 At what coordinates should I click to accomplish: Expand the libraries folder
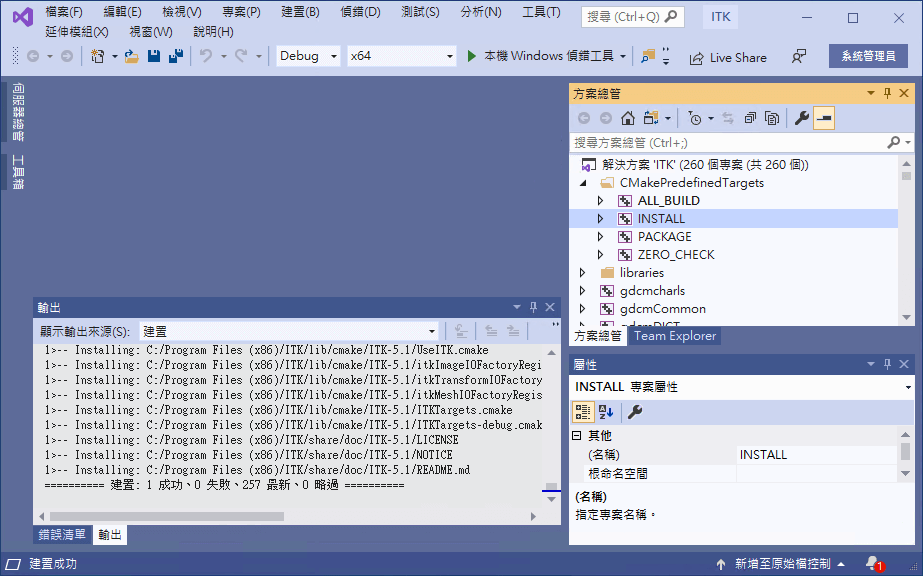583,273
